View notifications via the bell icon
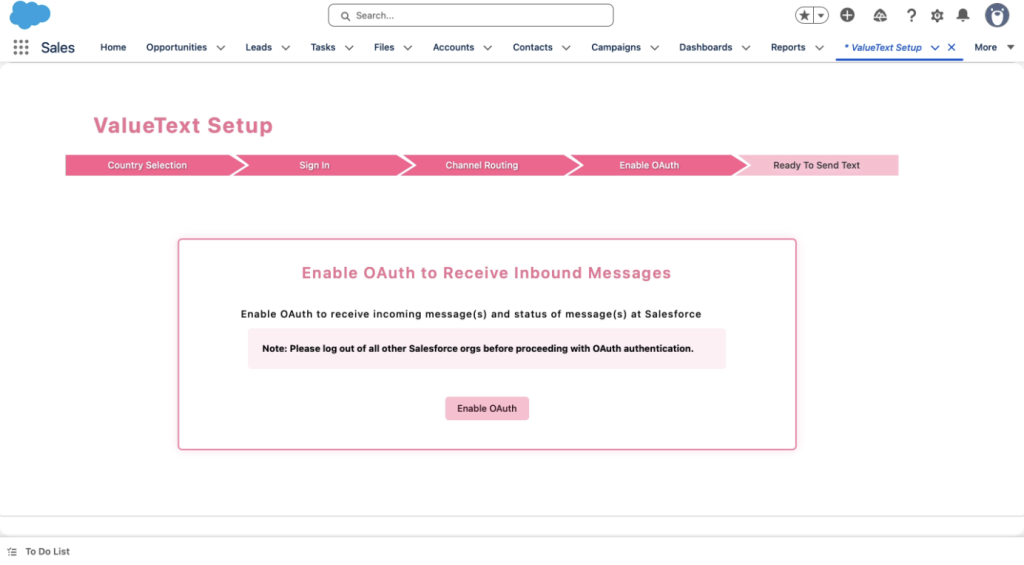Viewport: 1024px width, 565px height. coord(963,15)
